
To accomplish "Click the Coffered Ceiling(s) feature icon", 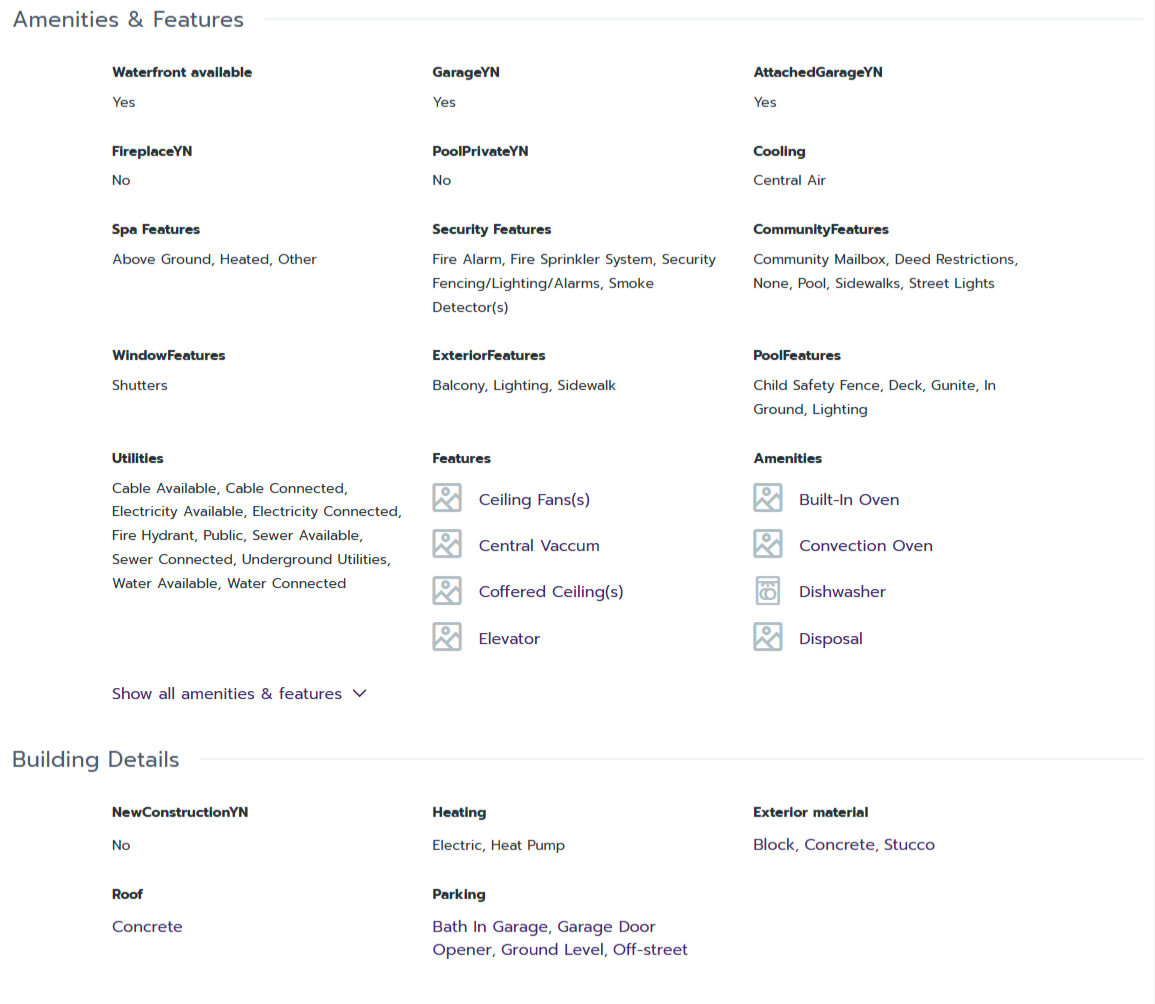I will [x=447, y=591].
